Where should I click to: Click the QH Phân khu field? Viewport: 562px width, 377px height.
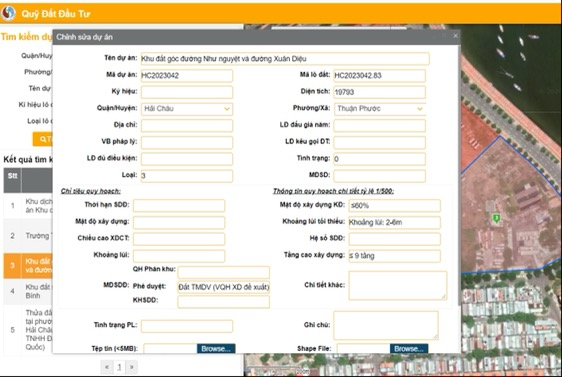[x=224, y=272]
